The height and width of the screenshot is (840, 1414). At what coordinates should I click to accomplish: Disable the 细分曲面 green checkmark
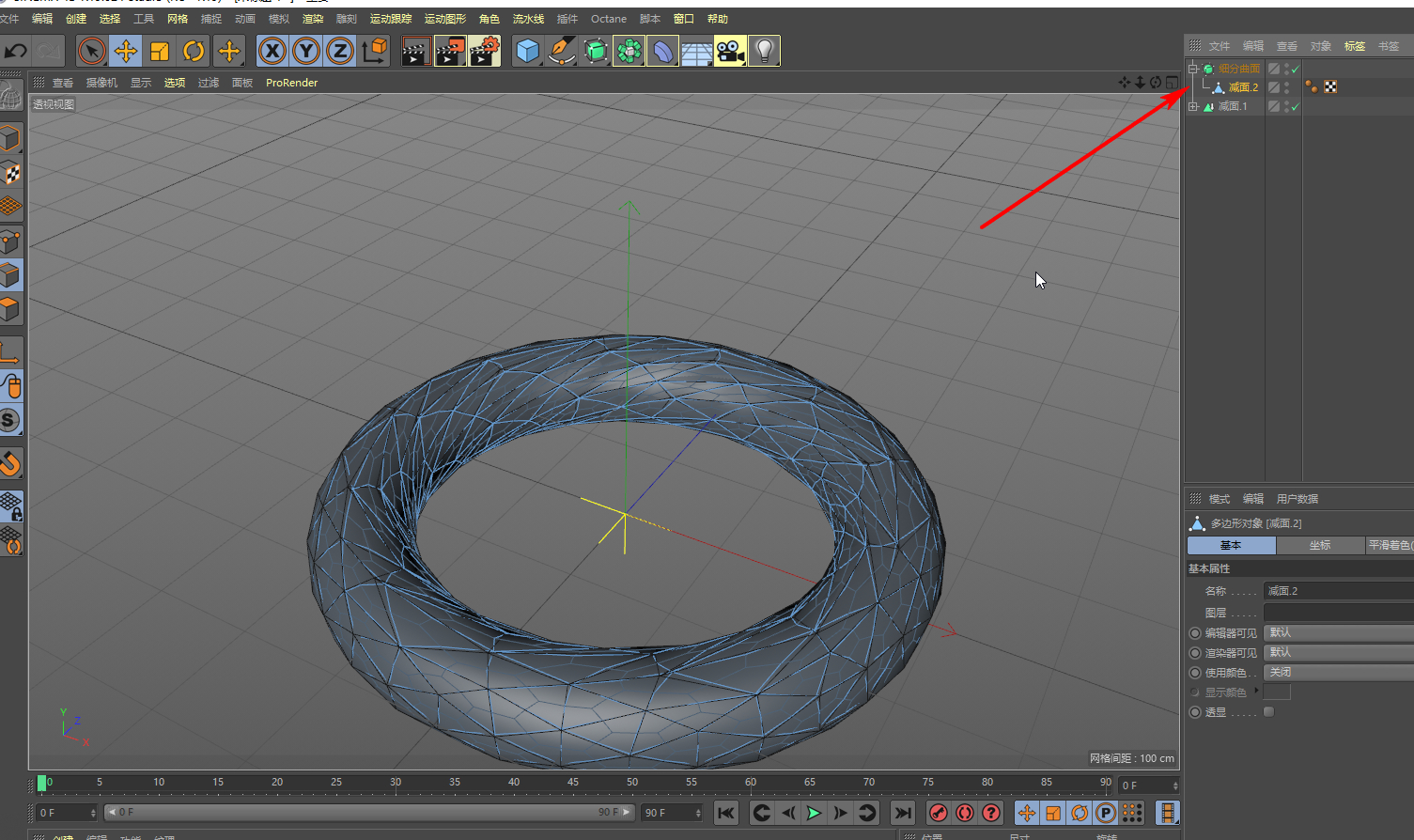(x=1296, y=69)
